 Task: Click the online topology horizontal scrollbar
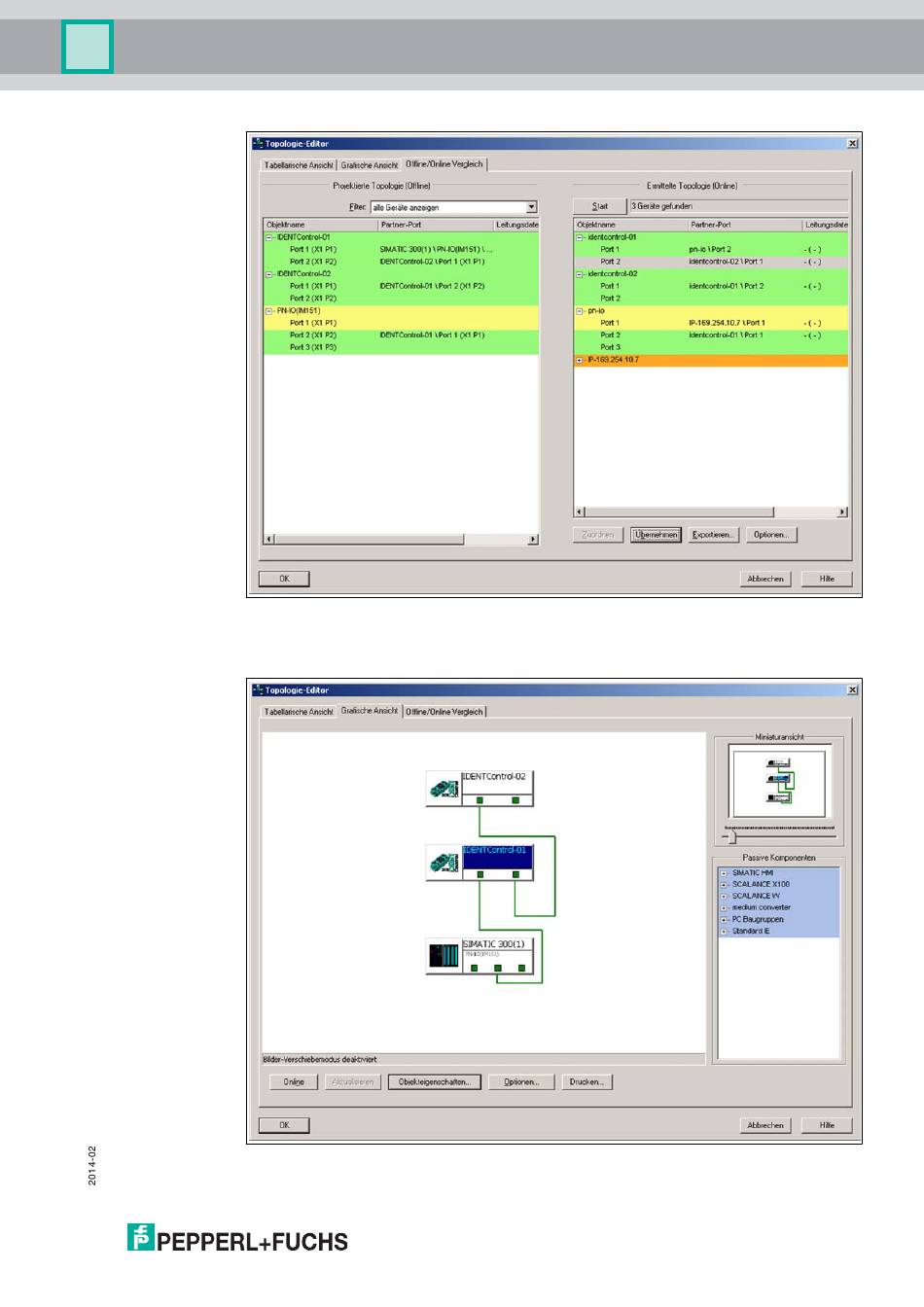tap(711, 512)
